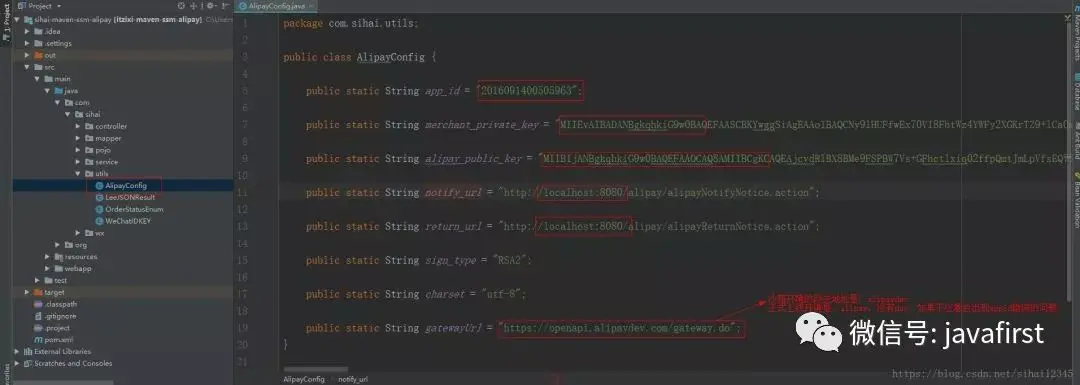Click the orange target folder icon
This screenshot has width=1080, height=385.
[39, 292]
